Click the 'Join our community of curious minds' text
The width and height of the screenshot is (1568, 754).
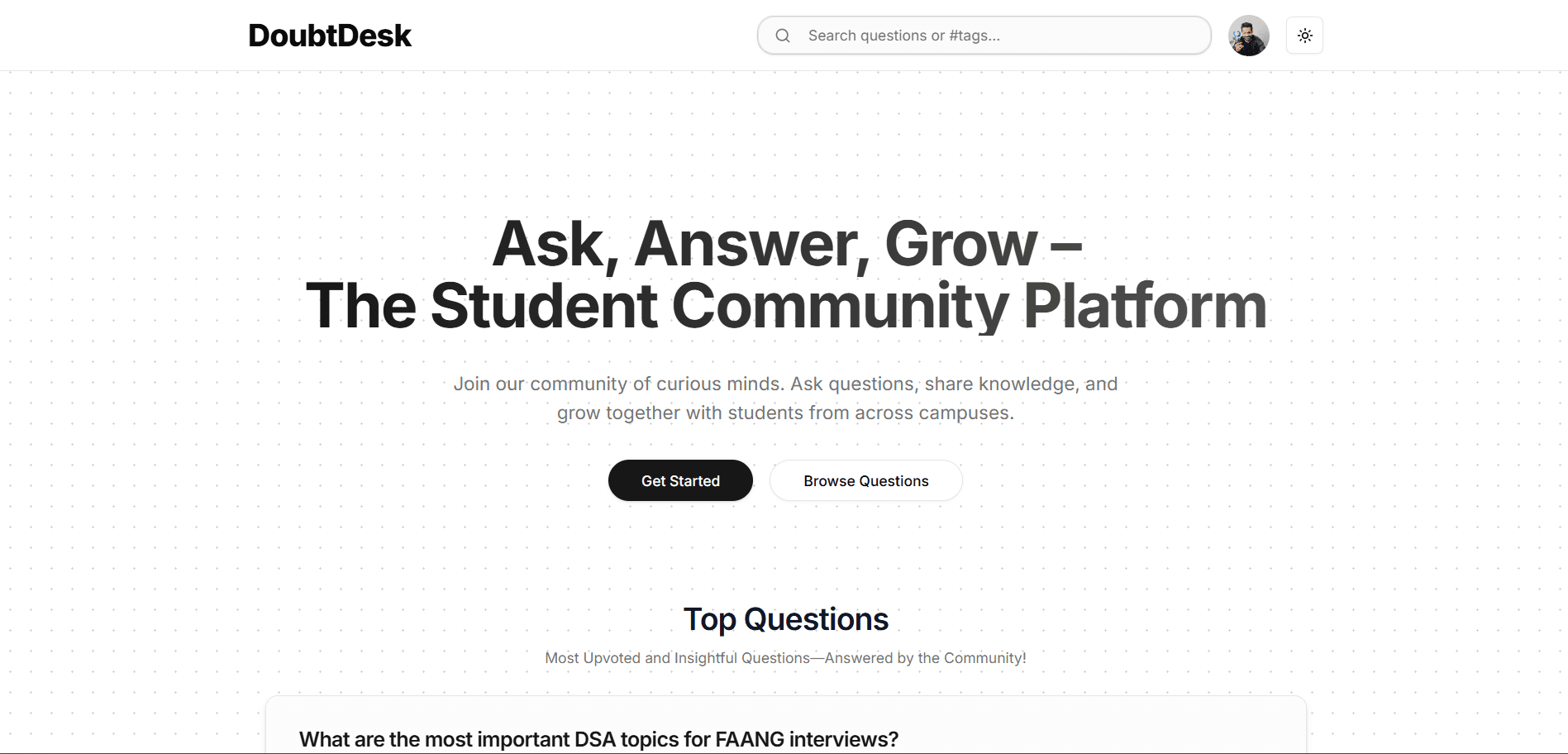[617, 384]
